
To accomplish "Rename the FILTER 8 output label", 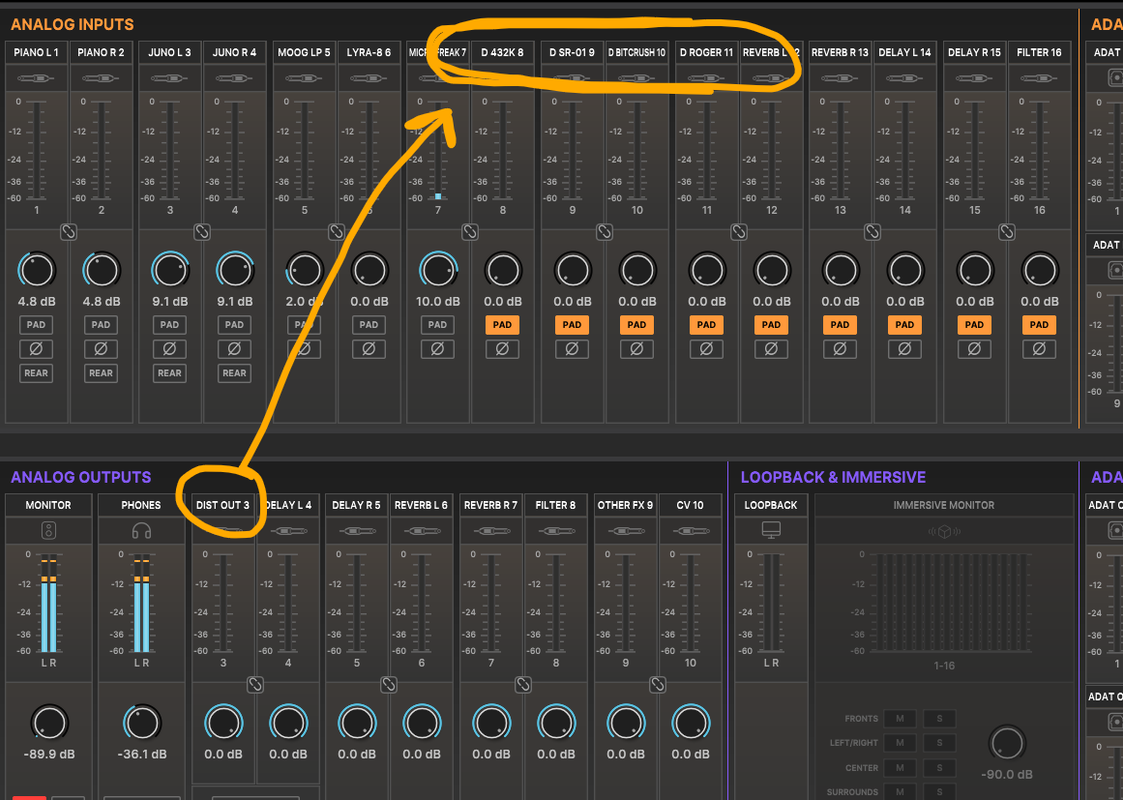I will [x=555, y=505].
